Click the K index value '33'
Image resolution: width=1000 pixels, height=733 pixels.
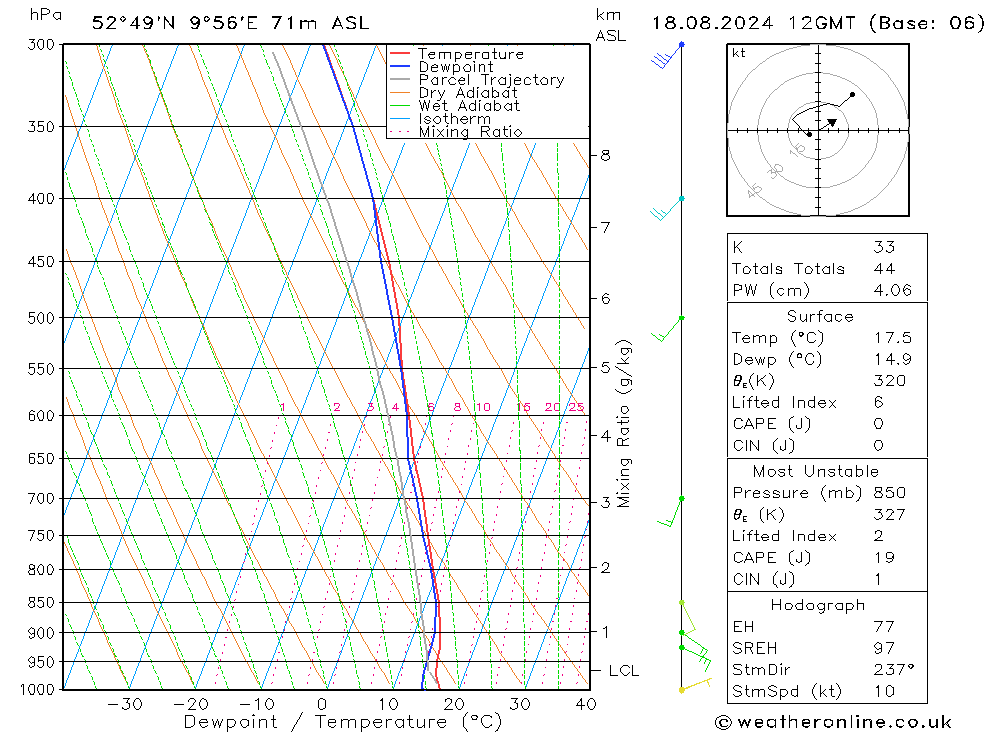[x=885, y=247]
